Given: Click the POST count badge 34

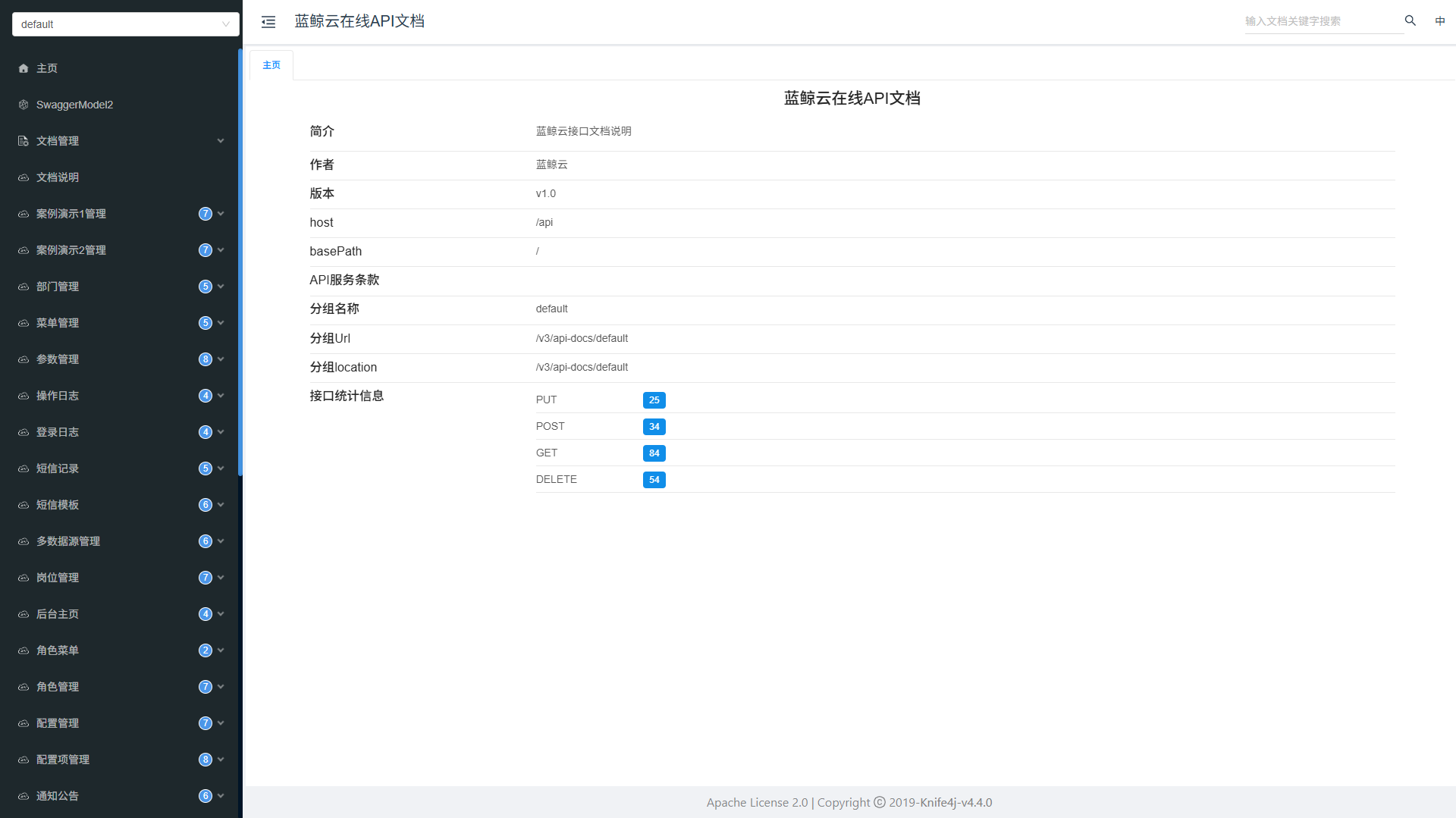Looking at the screenshot, I should [x=654, y=427].
